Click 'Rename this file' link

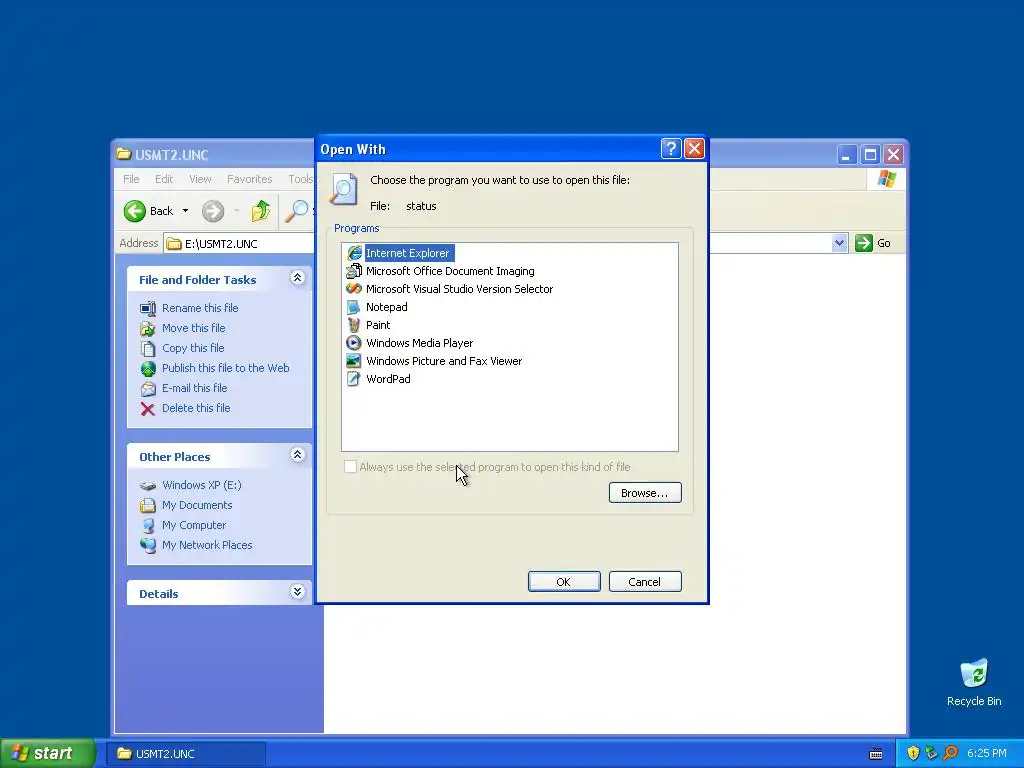click(200, 308)
